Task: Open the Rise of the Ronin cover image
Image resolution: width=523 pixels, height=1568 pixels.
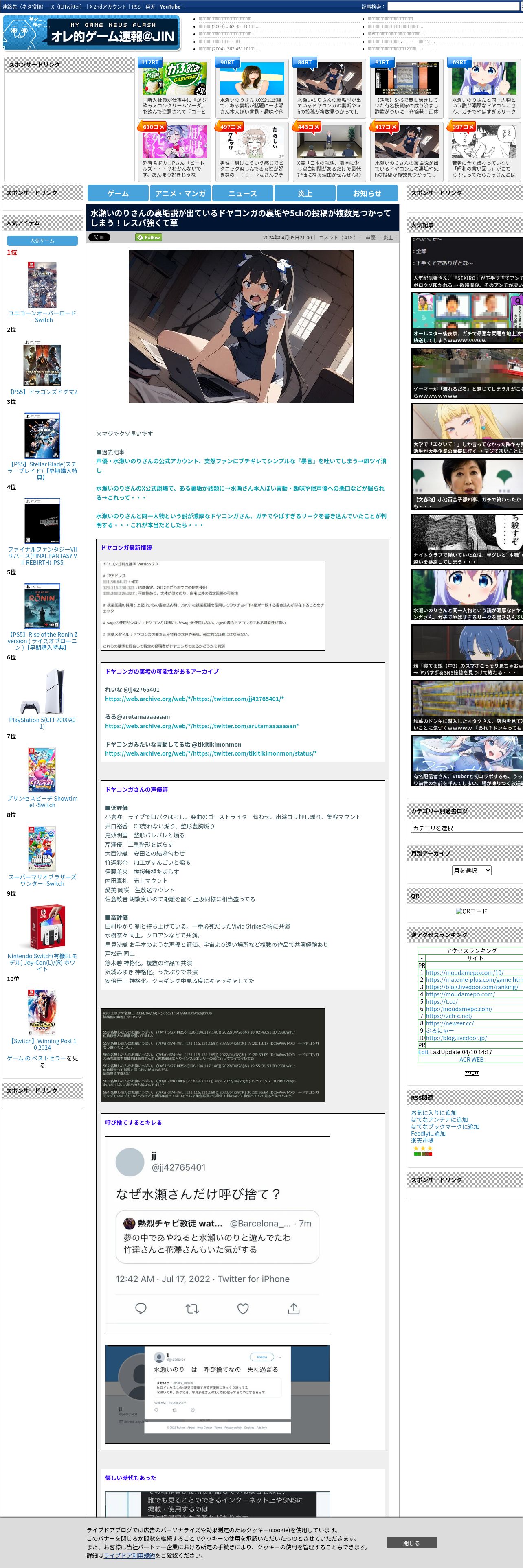Action: [42, 606]
